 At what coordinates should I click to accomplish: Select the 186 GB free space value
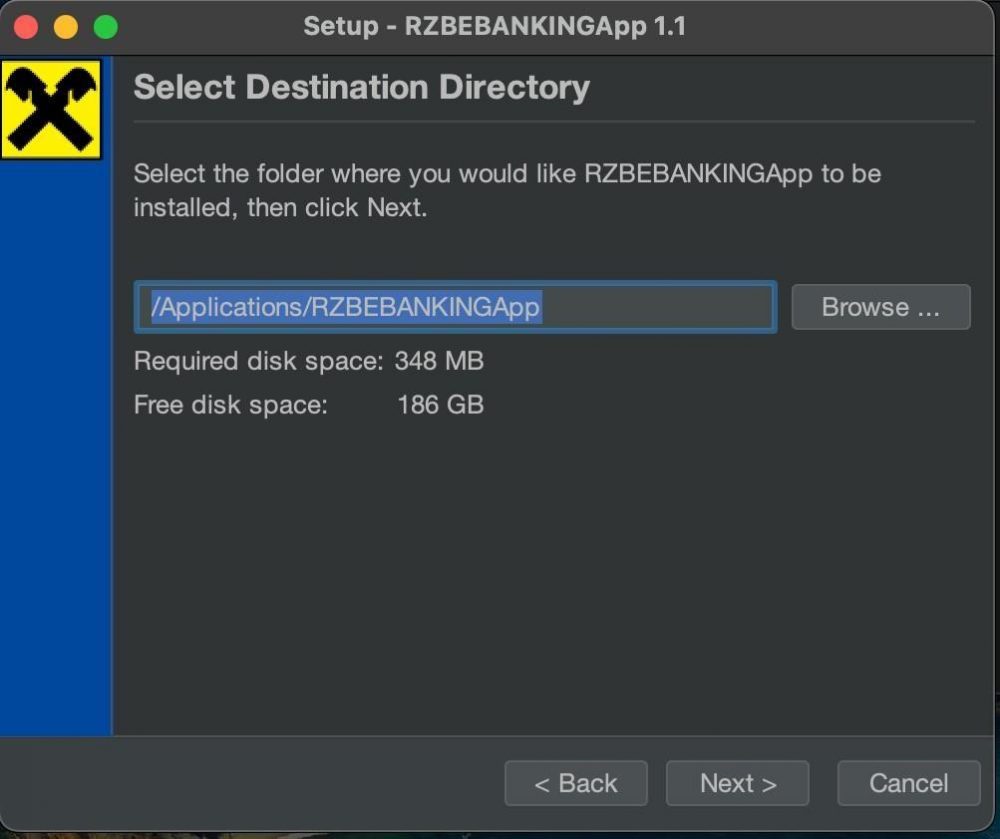click(440, 405)
